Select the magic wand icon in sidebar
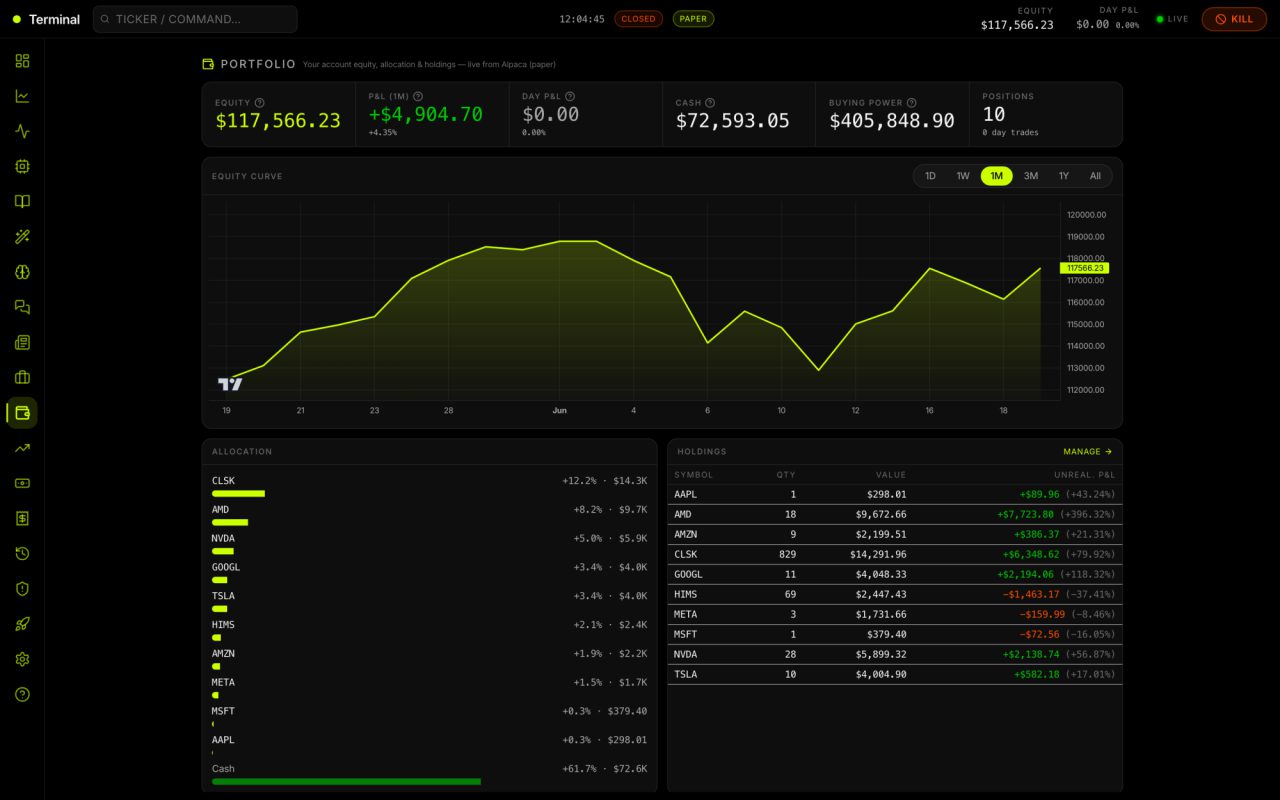The width and height of the screenshot is (1280, 800). pyautogui.click(x=22, y=237)
